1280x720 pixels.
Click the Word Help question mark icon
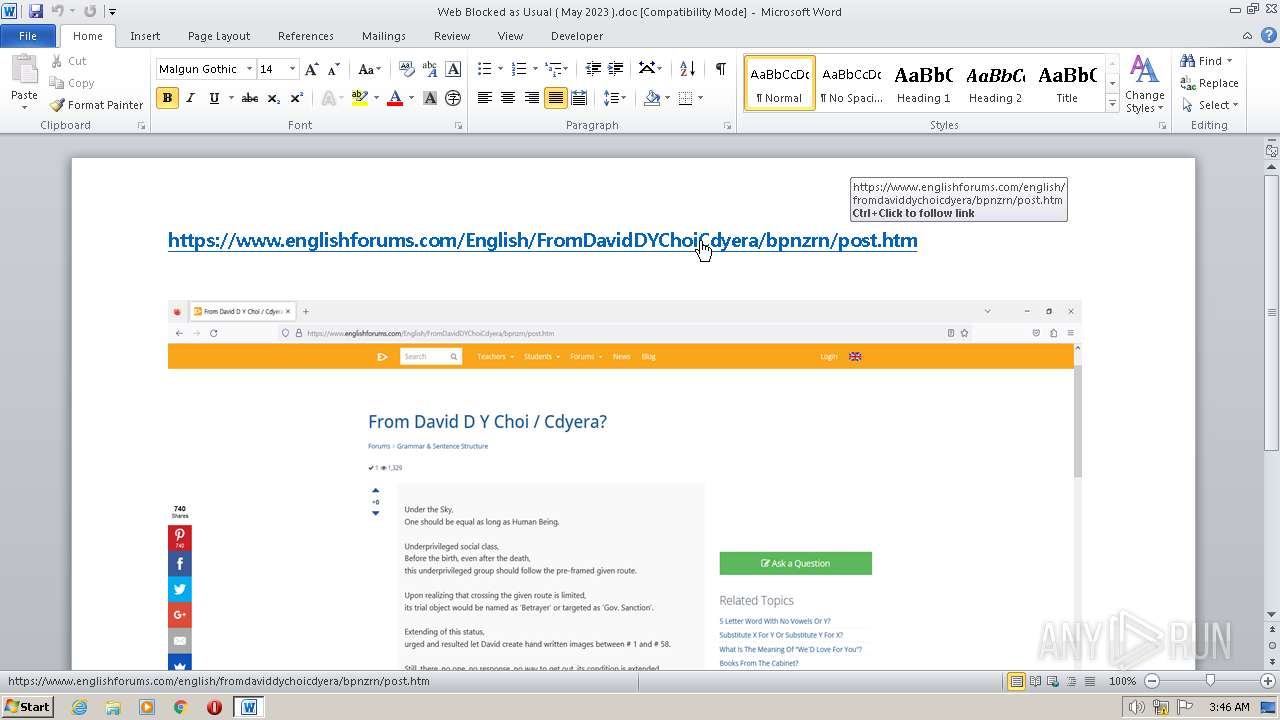[1268, 36]
